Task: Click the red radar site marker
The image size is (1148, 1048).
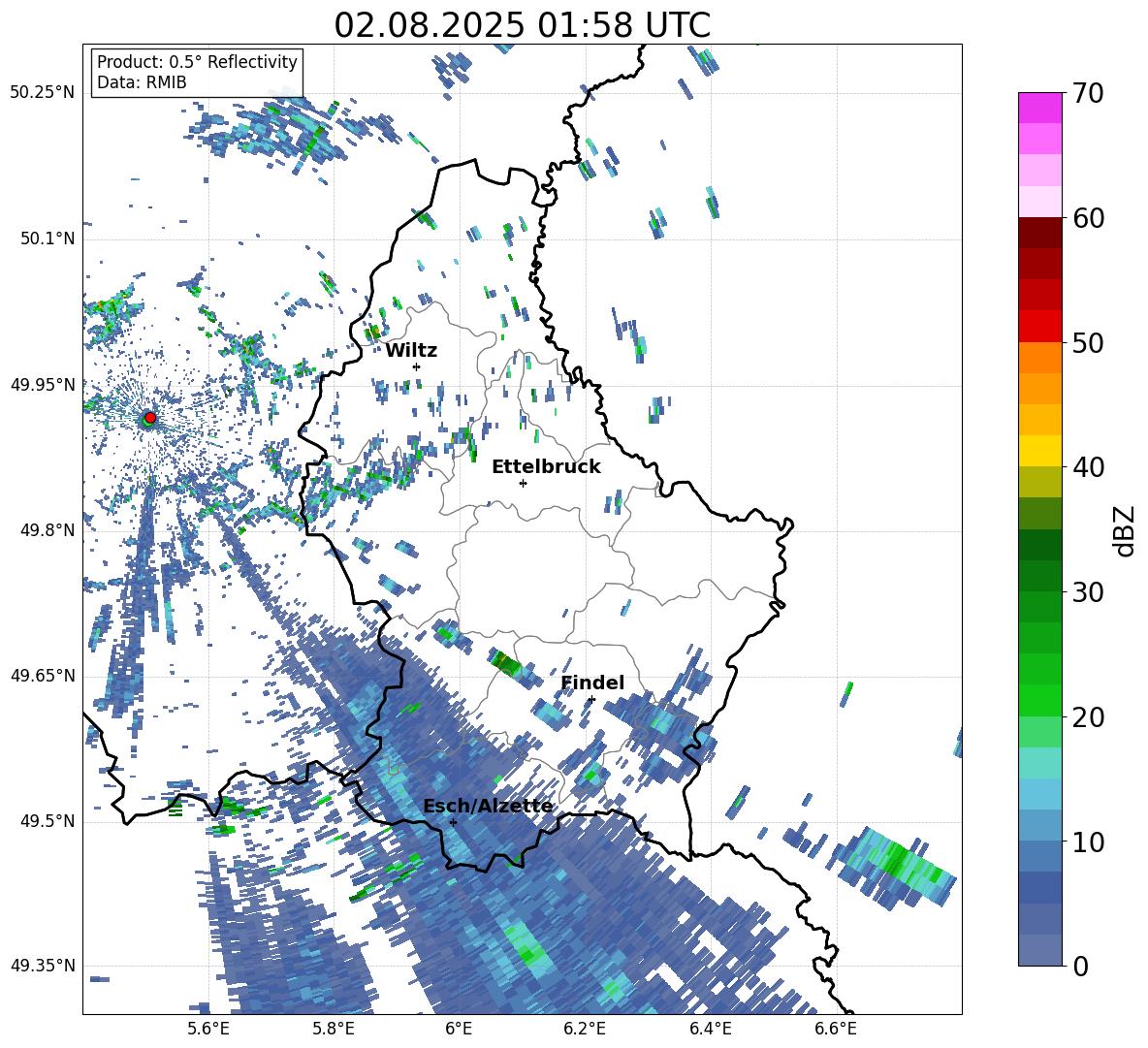Action: click(x=150, y=418)
